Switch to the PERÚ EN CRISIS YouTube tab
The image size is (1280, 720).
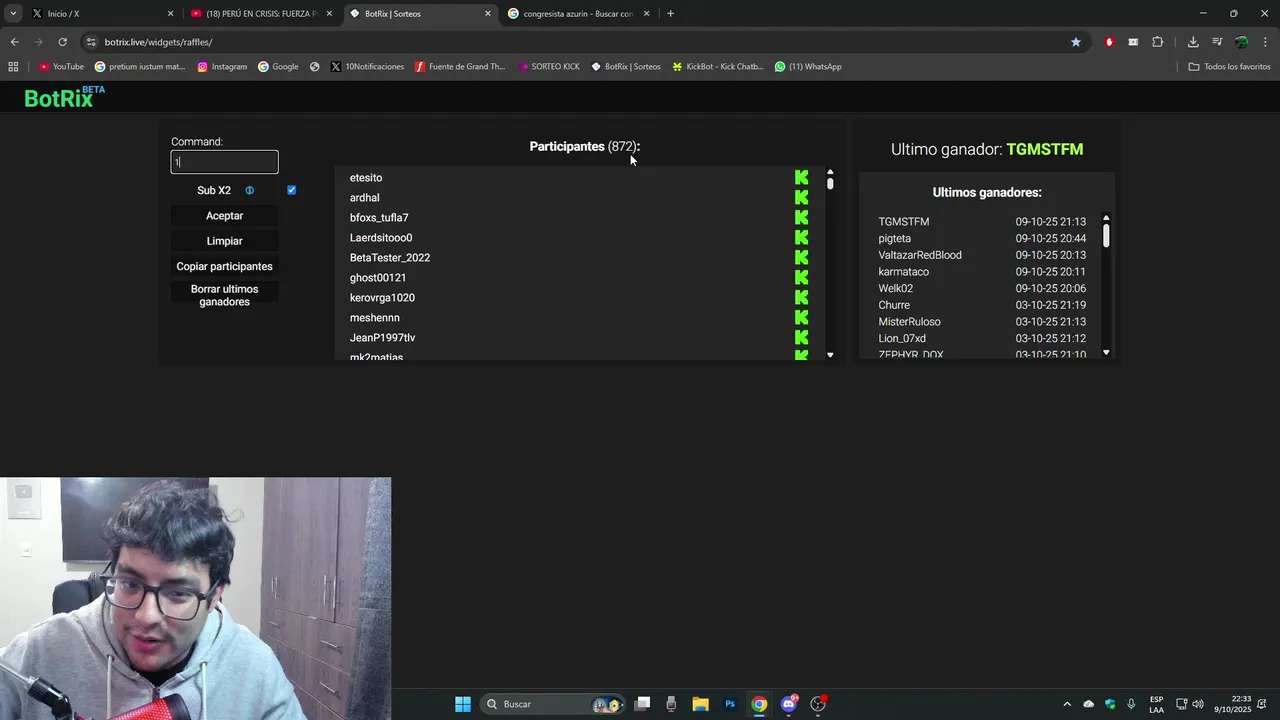pos(261,14)
